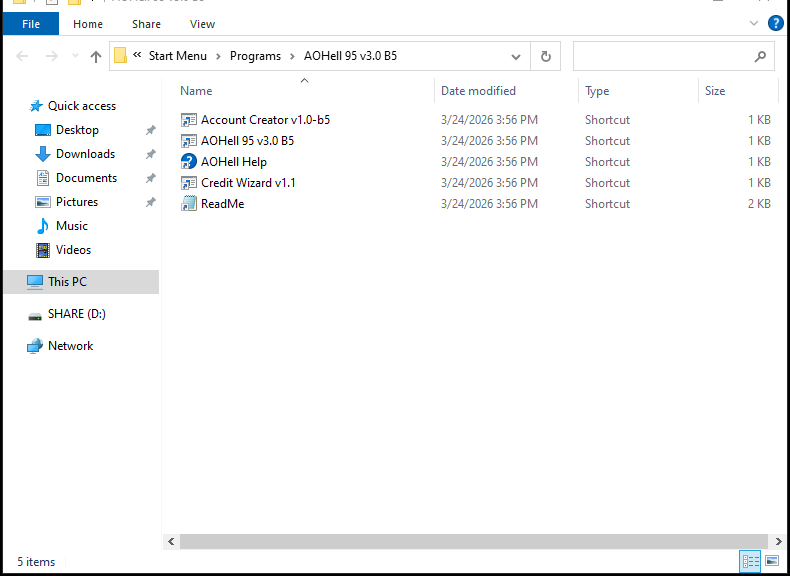The height and width of the screenshot is (576, 790).
Task: Open Desktop in navigation pane
Action: [77, 130]
